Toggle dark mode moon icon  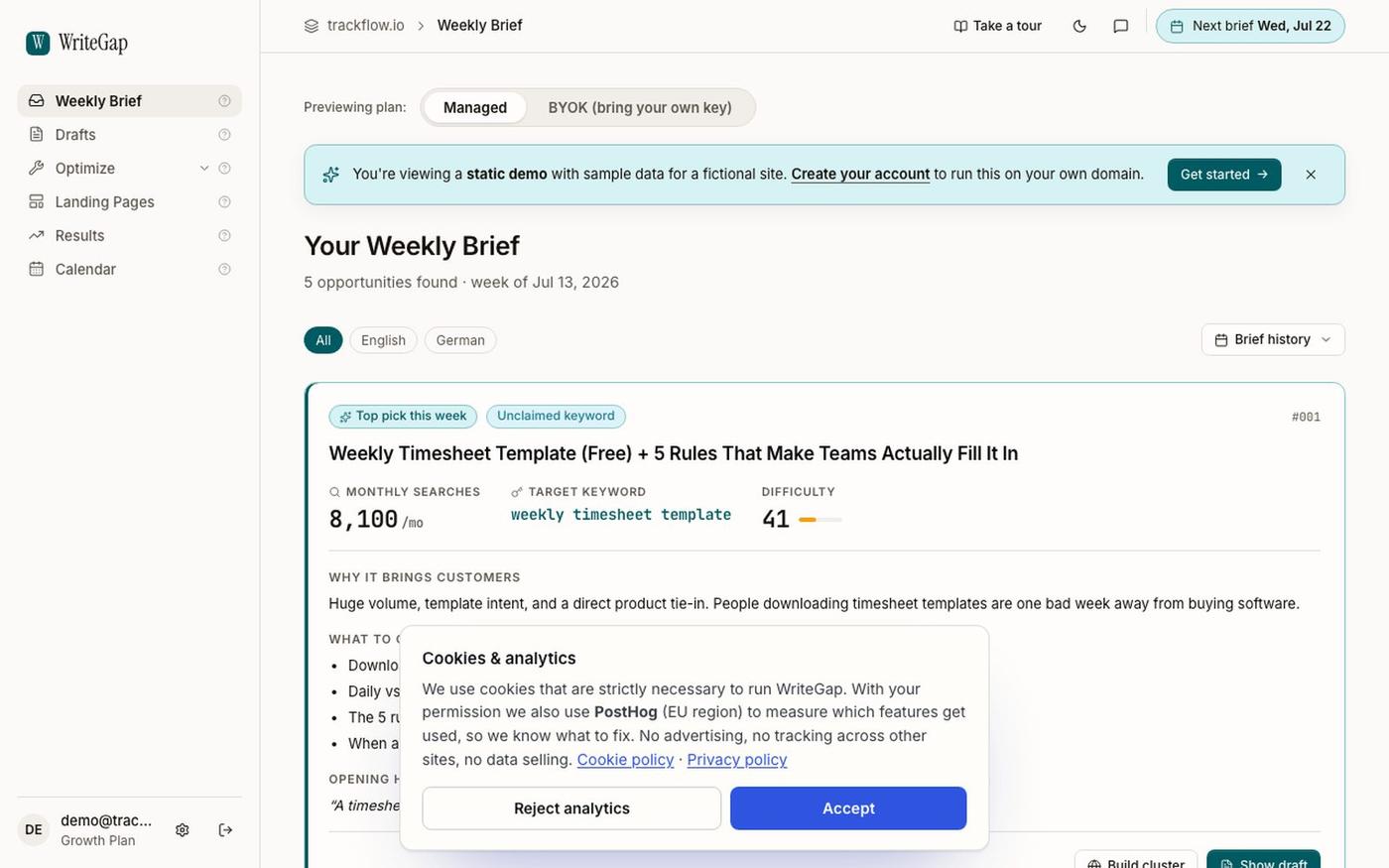point(1079,26)
